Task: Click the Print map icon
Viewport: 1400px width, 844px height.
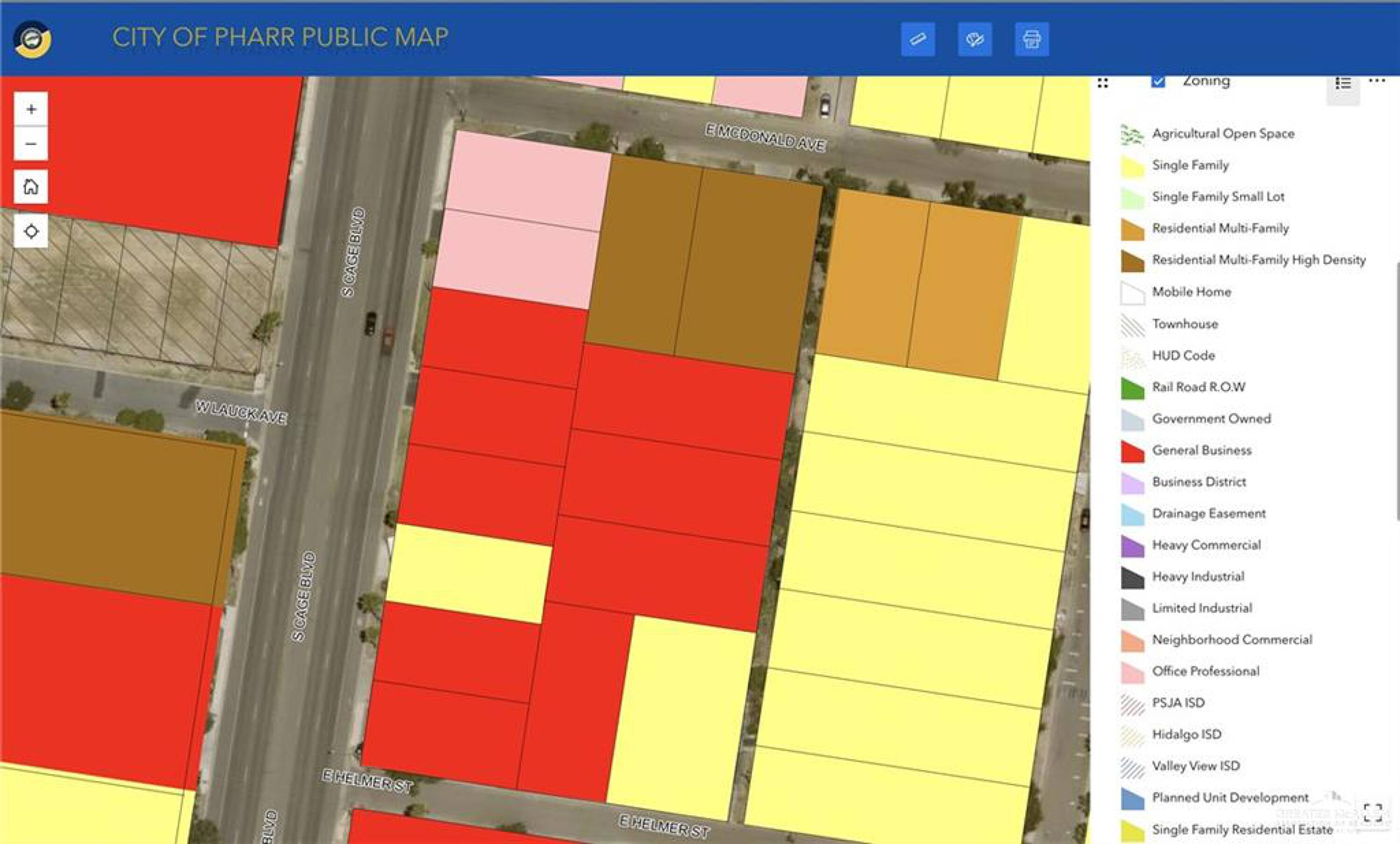Action: [x=1031, y=39]
